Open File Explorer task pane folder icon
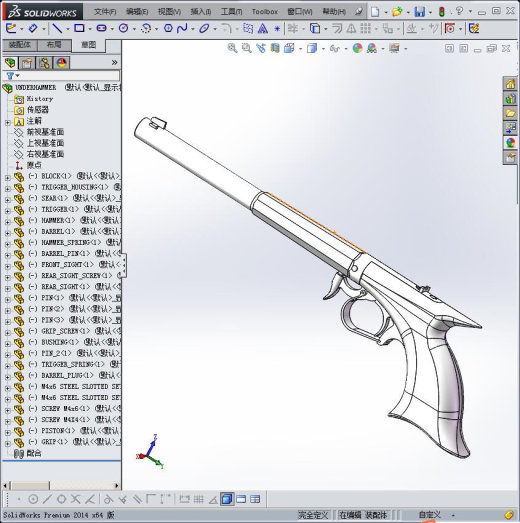The width and height of the screenshot is (520, 523). tap(510, 113)
